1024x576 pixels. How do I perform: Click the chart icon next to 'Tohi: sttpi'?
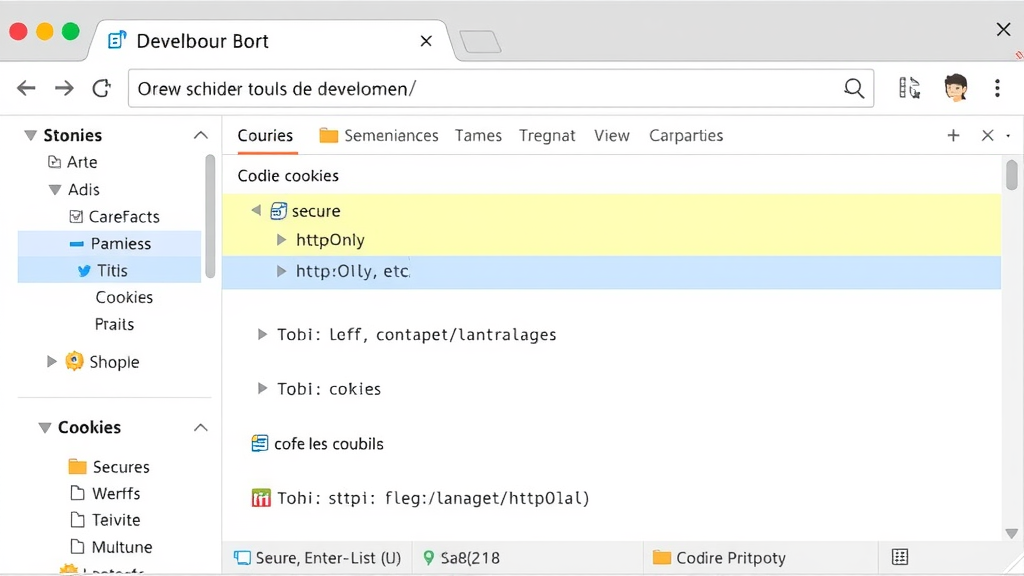tap(261, 497)
